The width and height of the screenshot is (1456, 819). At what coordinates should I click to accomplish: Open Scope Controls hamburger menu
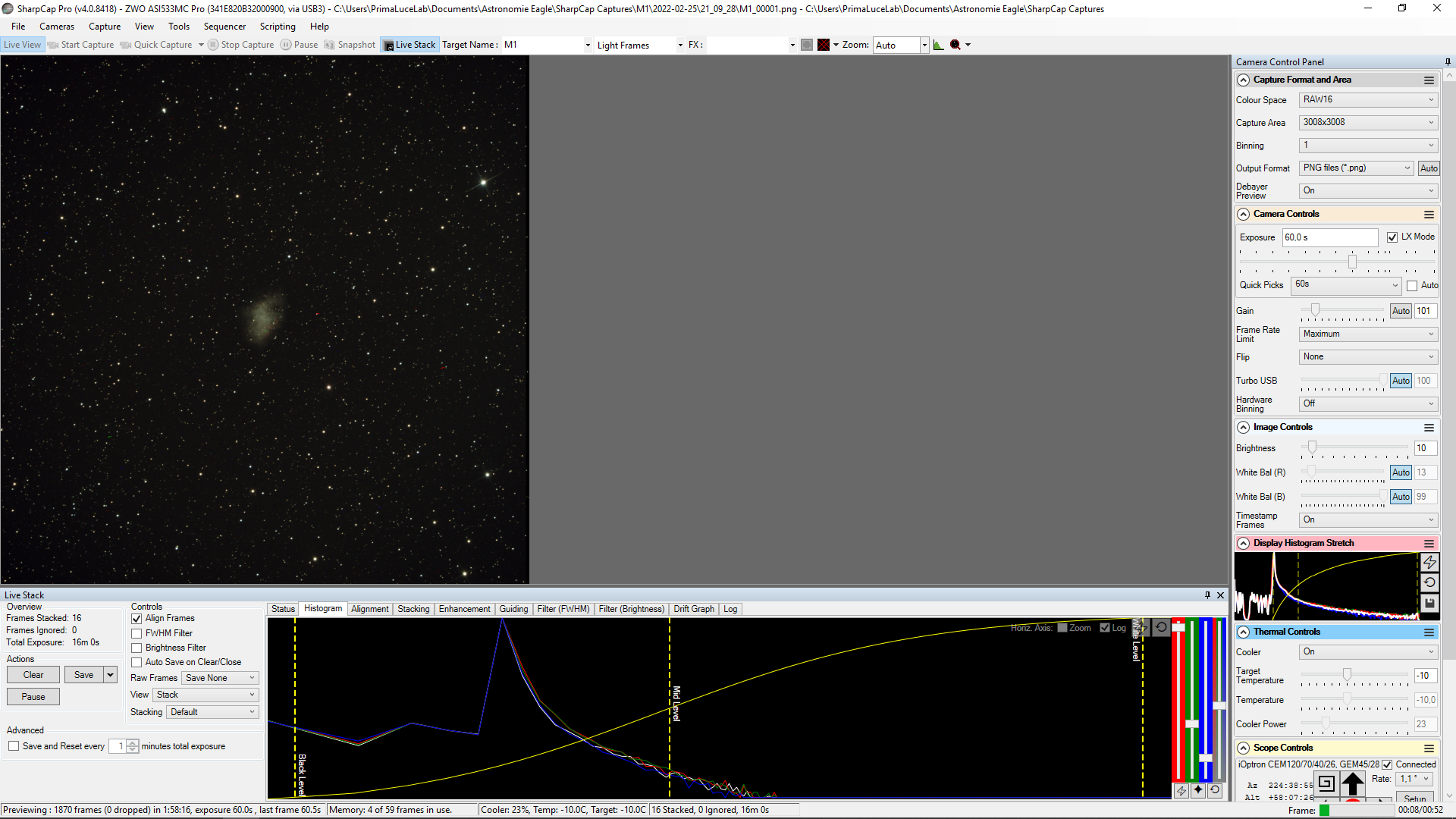tap(1429, 748)
